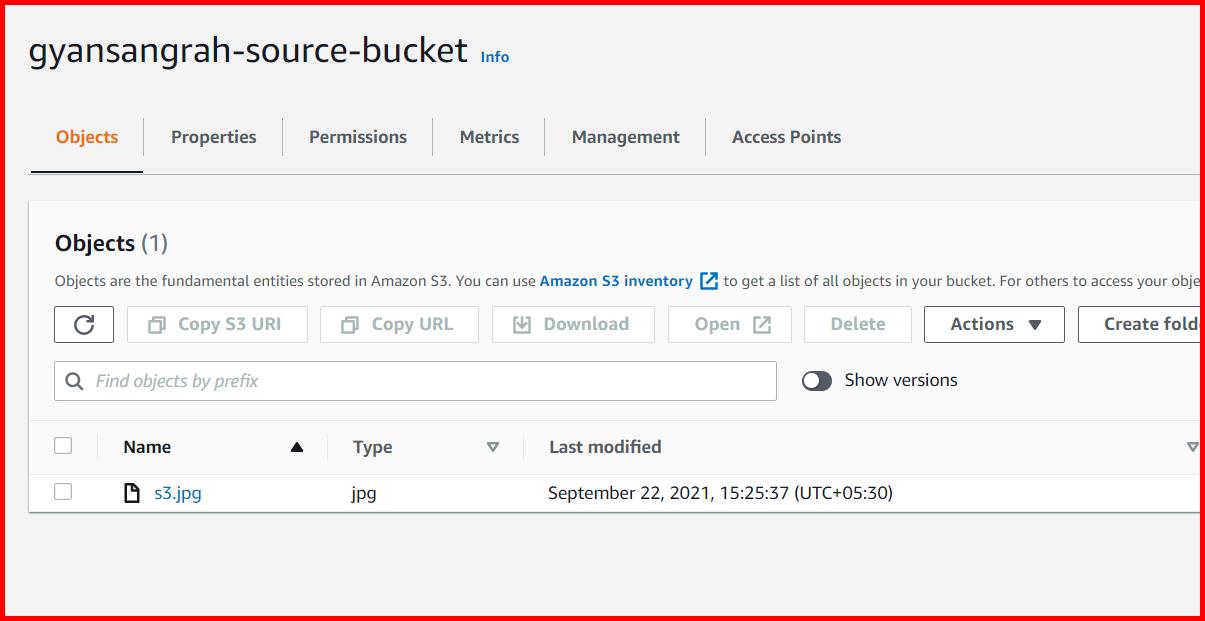Open the Amazon S3 inventory link
Screen dimensions: 1205x621
616,281
